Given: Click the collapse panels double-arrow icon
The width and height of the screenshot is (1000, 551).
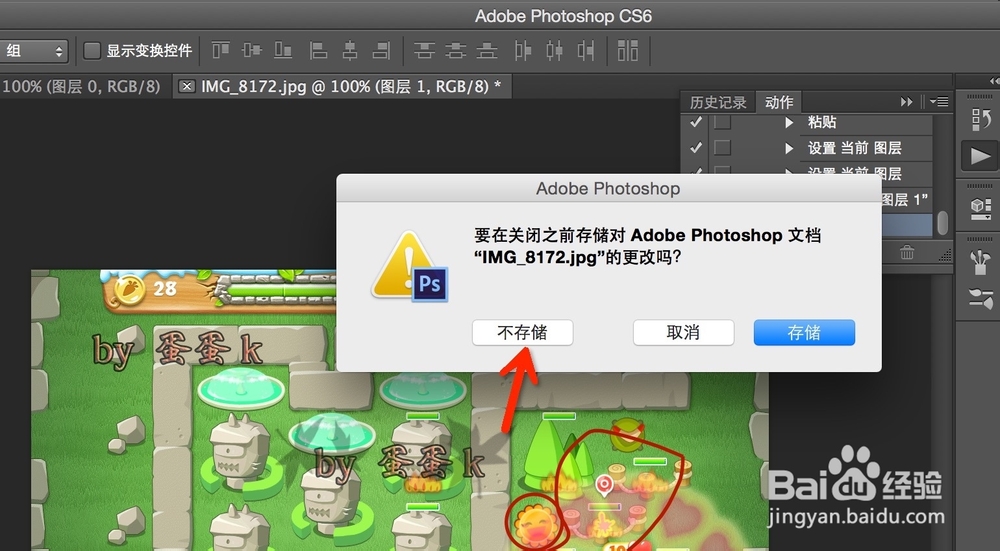Looking at the screenshot, I should click(994, 80).
